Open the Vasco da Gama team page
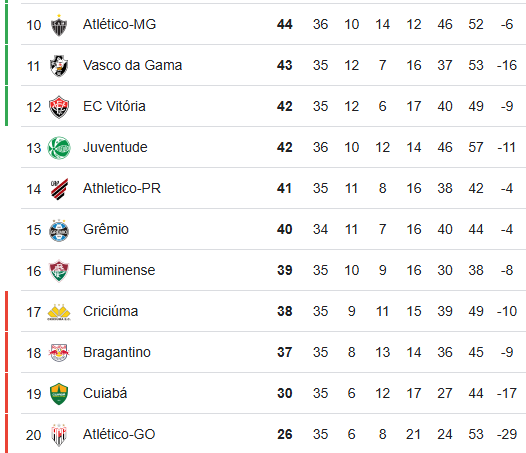This screenshot has height=453, width=526. pyautogui.click(x=133, y=65)
